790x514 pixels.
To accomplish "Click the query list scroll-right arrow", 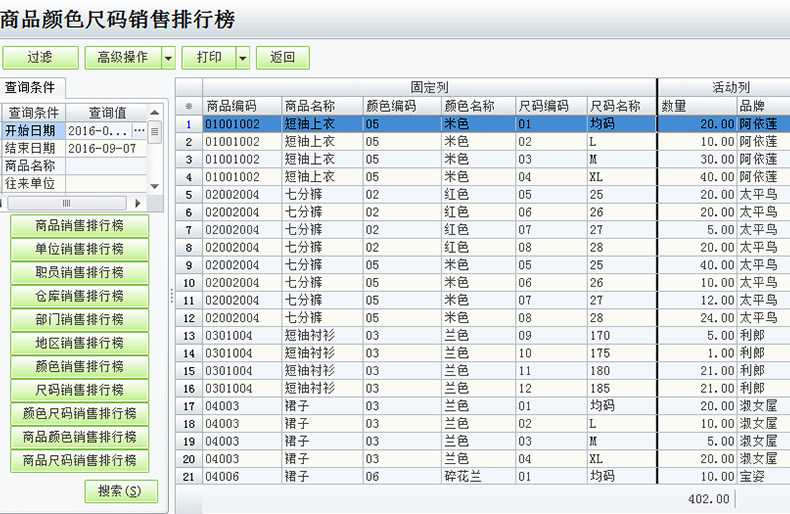I will (138, 203).
